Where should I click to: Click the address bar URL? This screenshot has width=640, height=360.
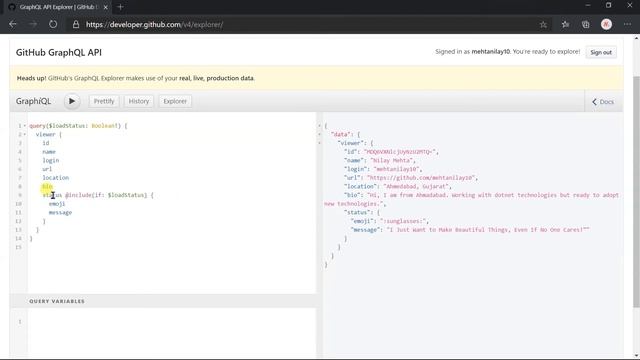coord(154,24)
